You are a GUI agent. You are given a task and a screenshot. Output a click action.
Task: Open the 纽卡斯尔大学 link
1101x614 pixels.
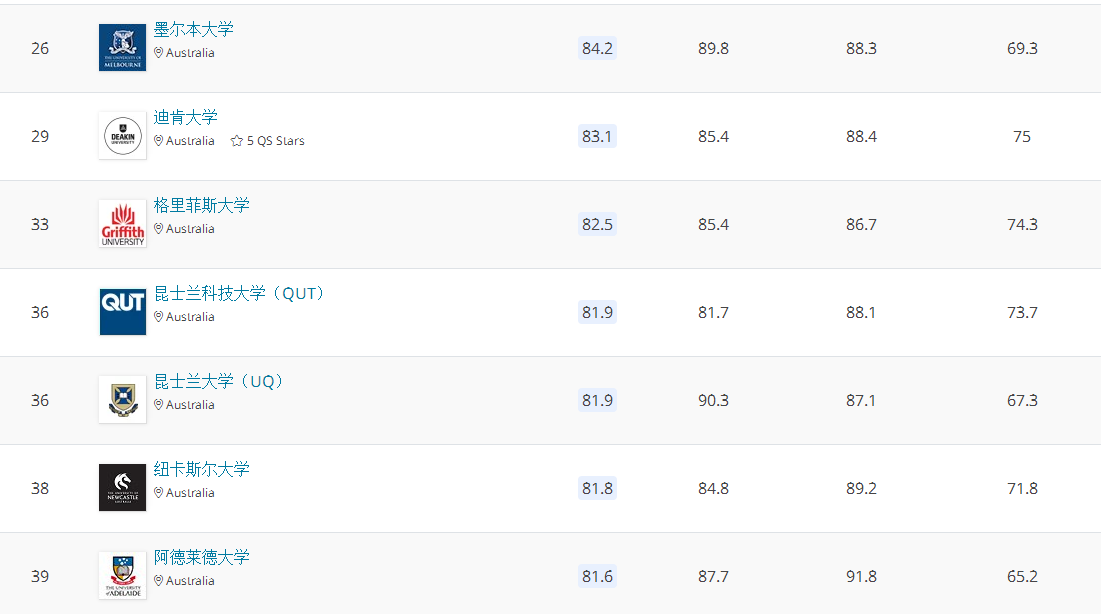tap(202, 469)
